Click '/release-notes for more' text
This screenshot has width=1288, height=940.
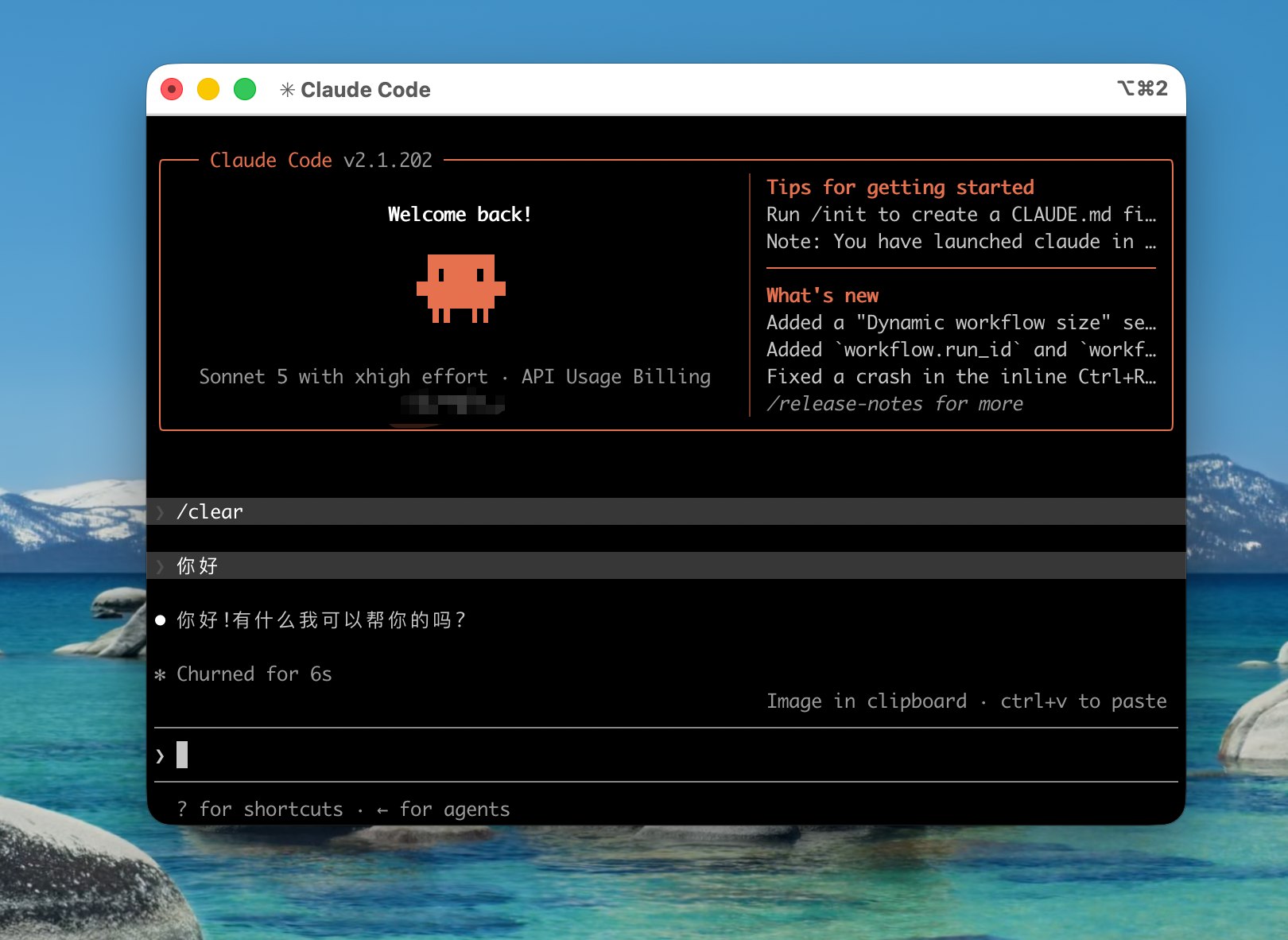pyautogui.click(x=894, y=404)
